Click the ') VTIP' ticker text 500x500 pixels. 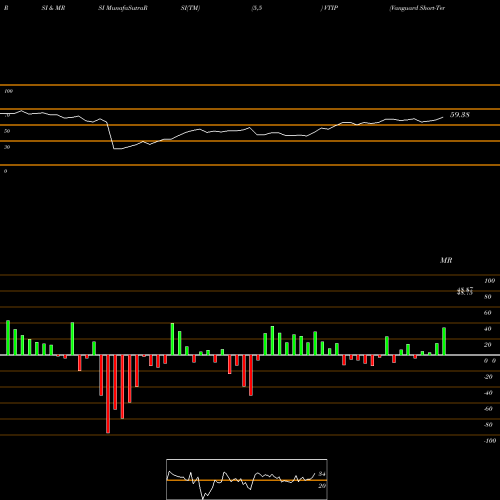tap(329, 8)
